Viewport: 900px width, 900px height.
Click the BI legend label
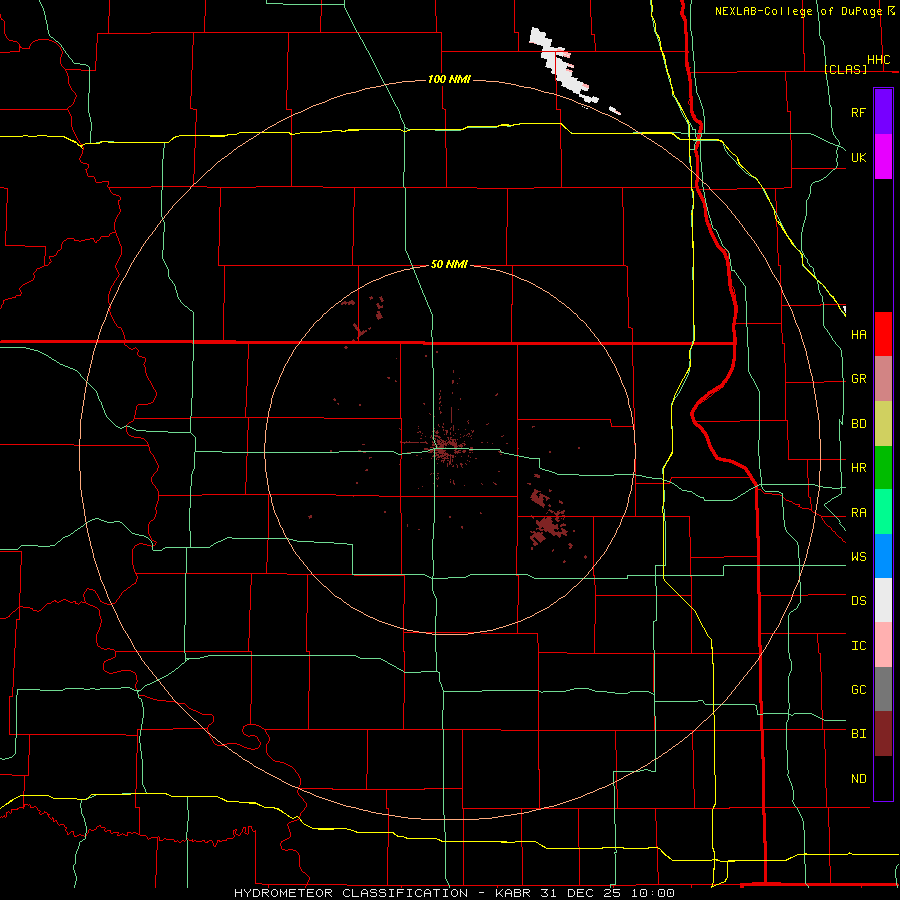[858, 734]
